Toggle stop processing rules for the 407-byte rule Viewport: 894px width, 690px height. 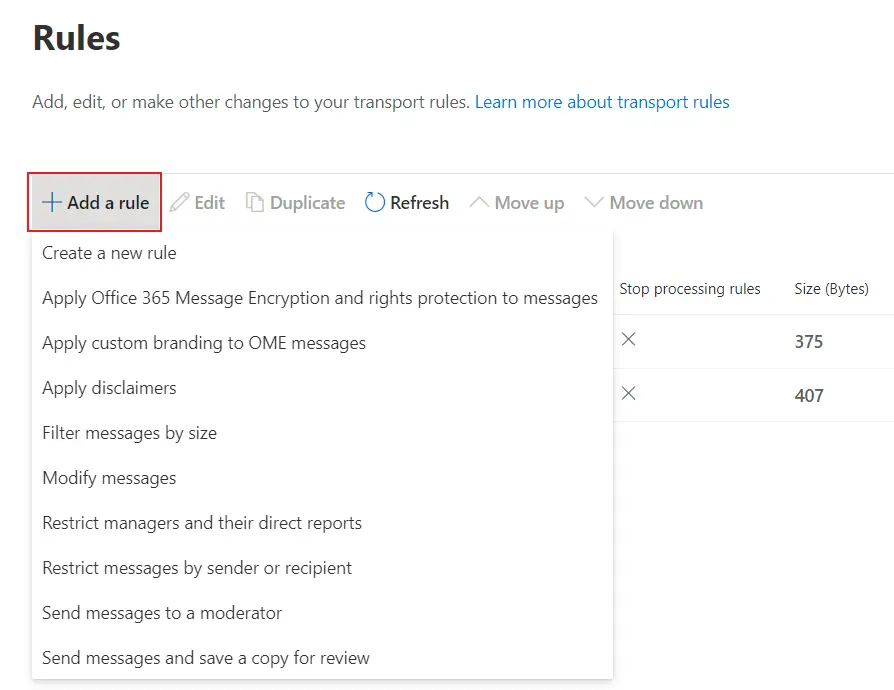629,394
